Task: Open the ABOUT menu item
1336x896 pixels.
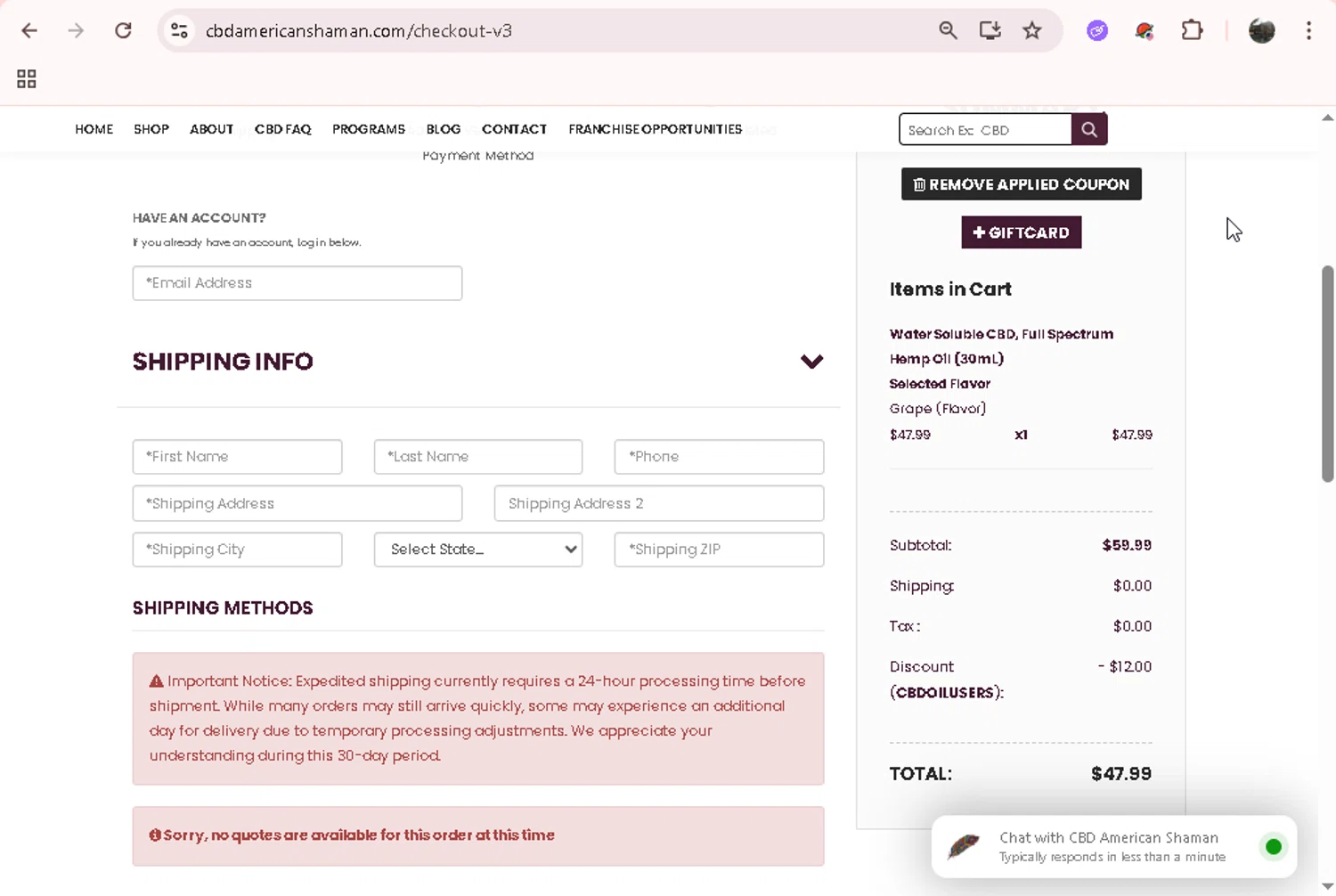Action: 211,129
